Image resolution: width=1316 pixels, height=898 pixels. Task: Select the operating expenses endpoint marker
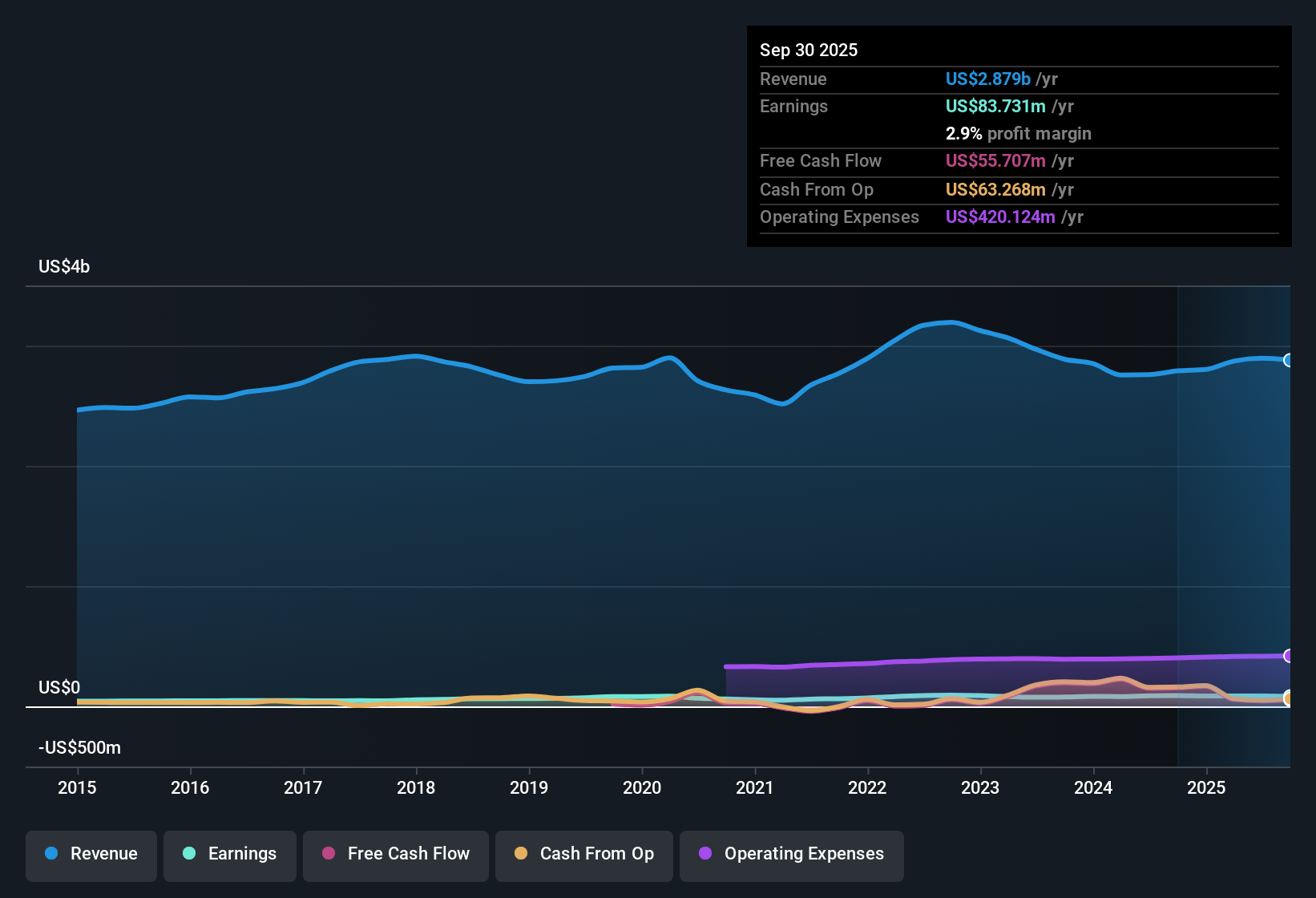1289,656
